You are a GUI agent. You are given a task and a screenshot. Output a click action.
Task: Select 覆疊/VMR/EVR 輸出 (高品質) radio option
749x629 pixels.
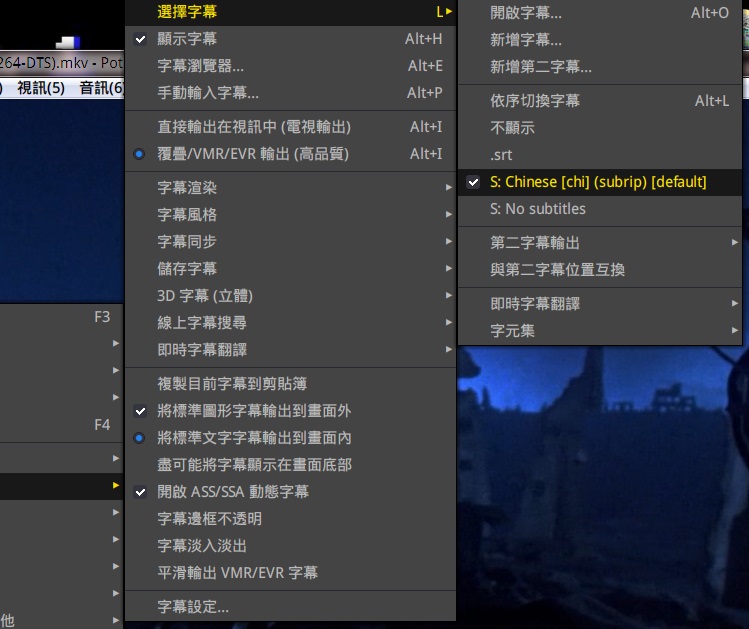tap(290, 154)
